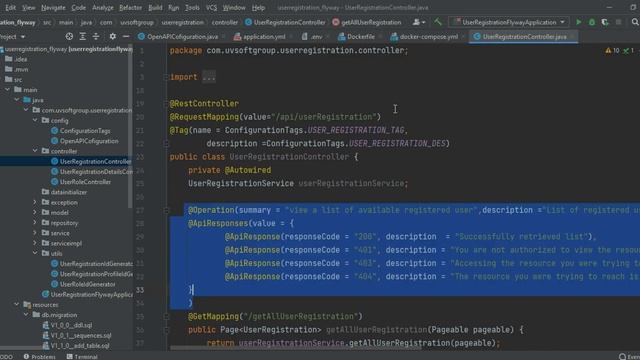
Task: Open the Build menu
Action: coord(155,7)
